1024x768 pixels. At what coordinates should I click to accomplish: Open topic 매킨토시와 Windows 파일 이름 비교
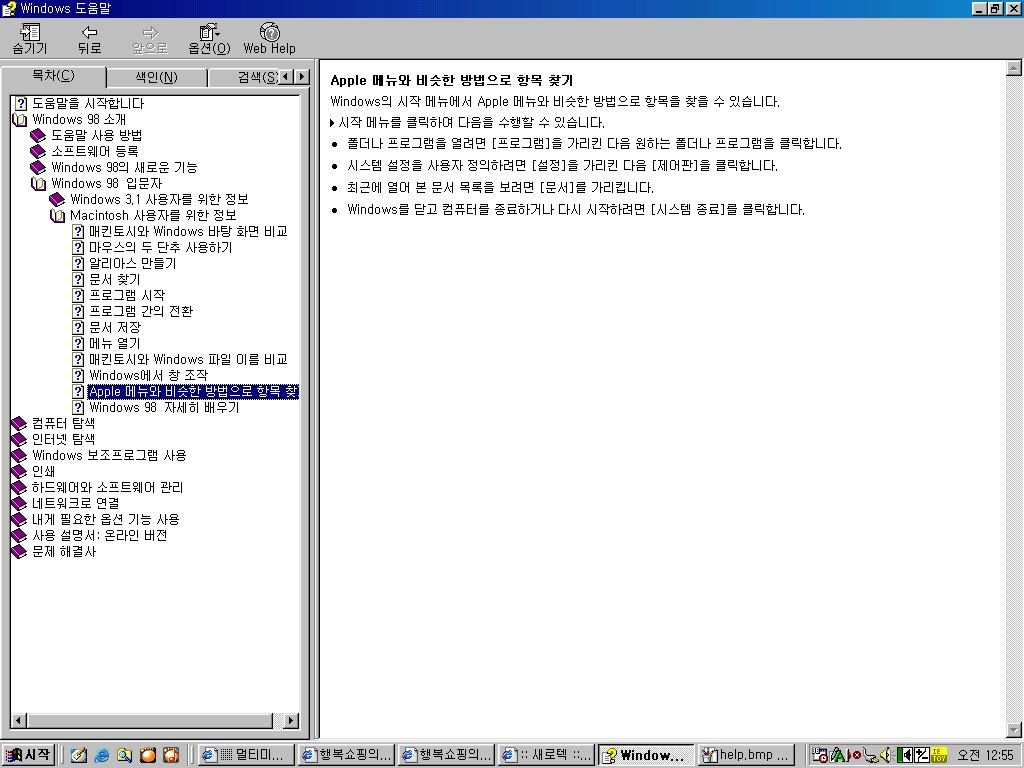tap(188, 359)
